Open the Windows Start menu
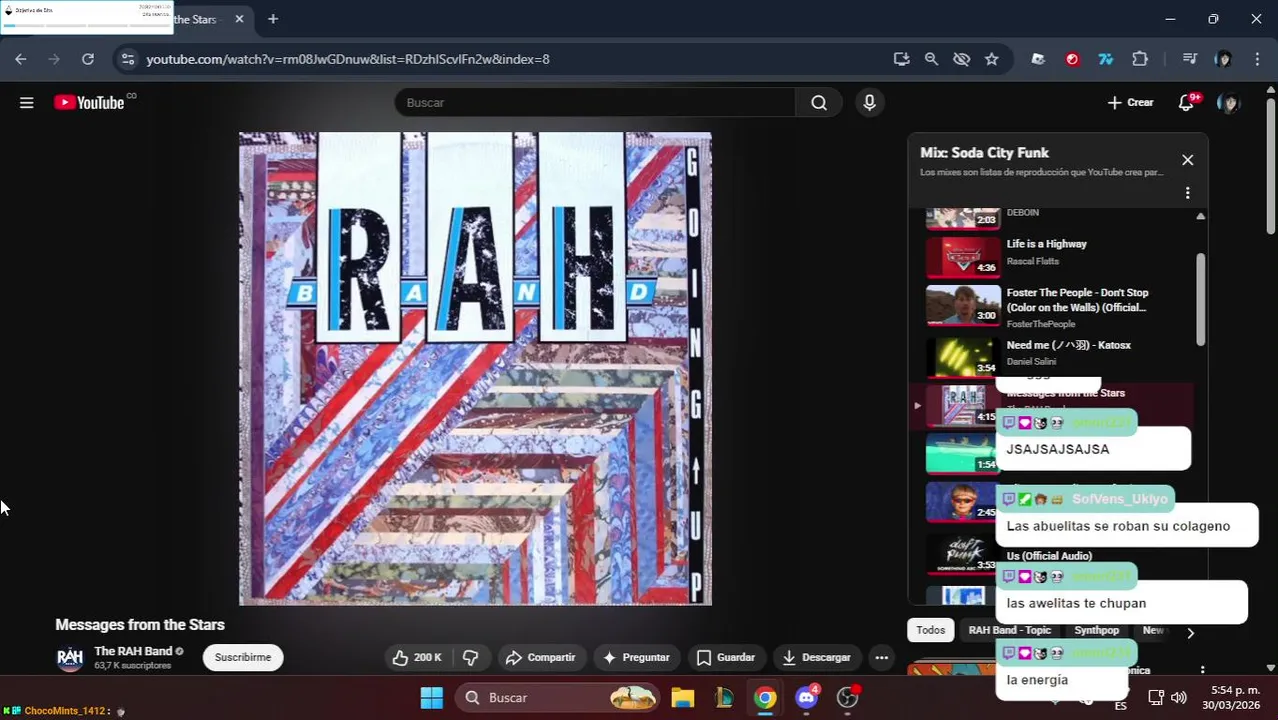Viewport: 1278px width, 720px height. [431, 698]
